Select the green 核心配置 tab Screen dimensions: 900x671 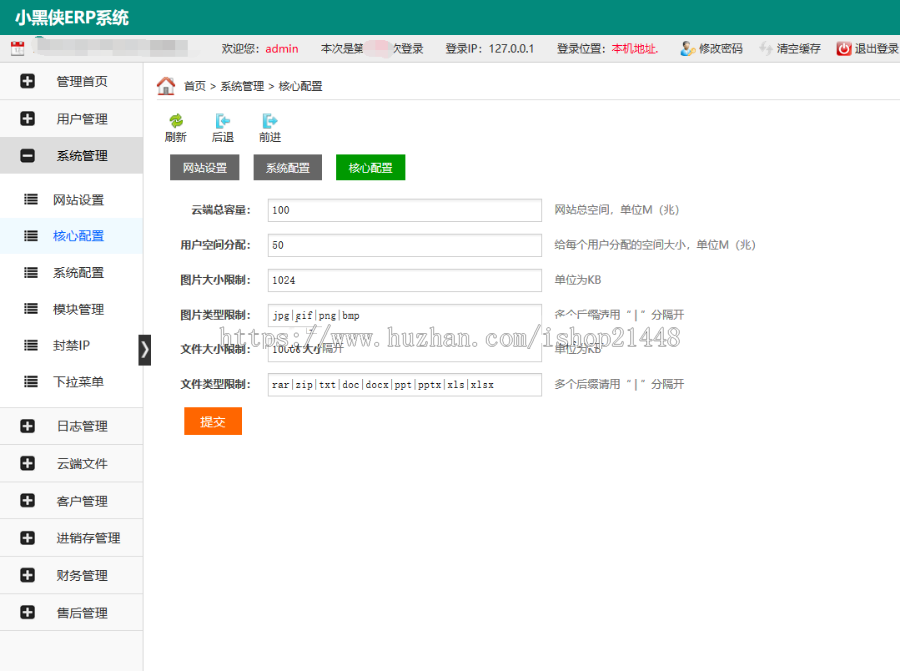pos(370,168)
